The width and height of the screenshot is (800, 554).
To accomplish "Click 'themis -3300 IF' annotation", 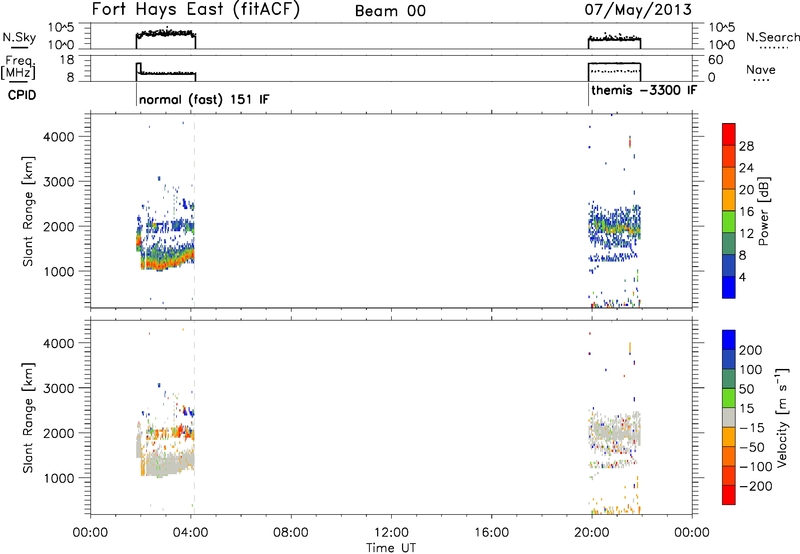I will [644, 90].
